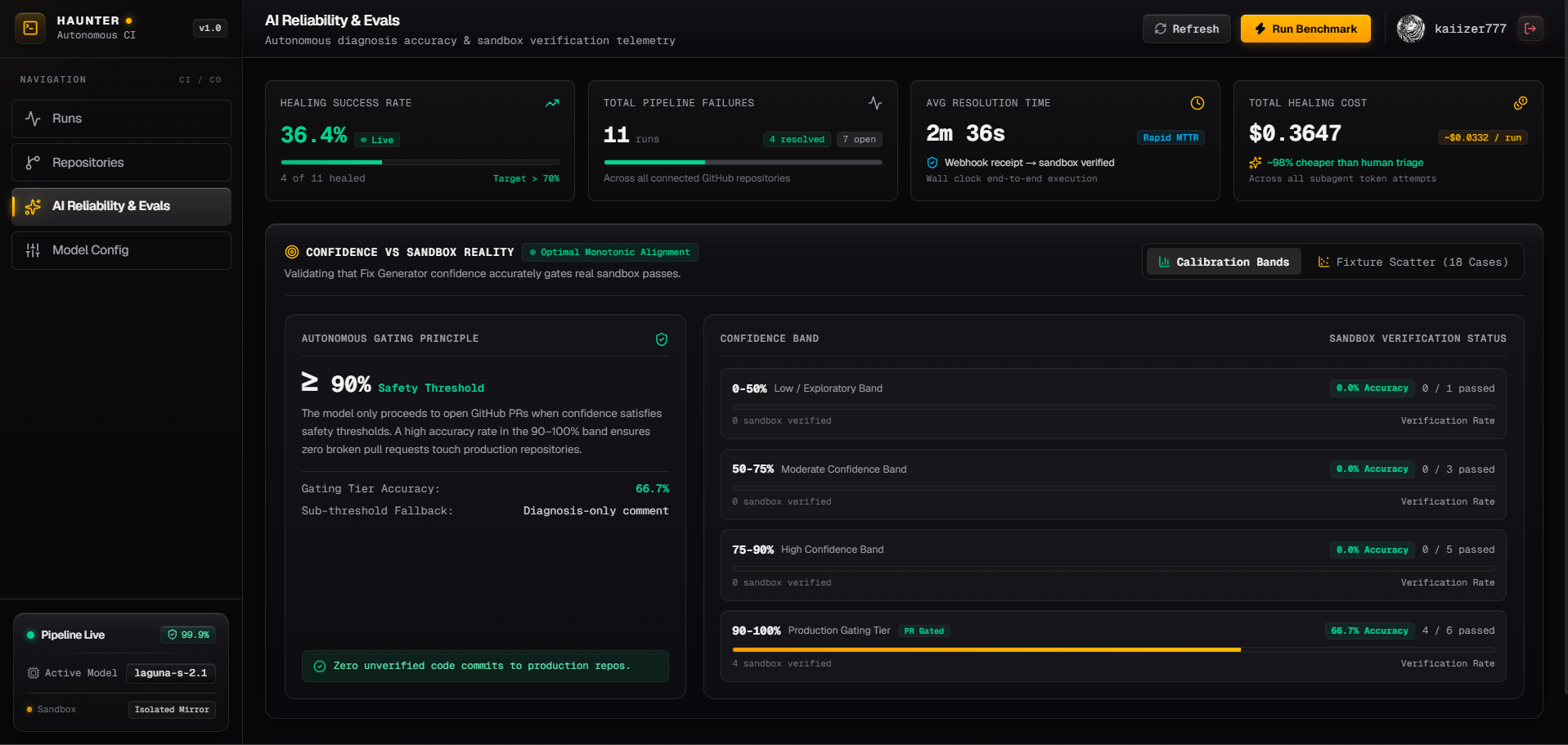This screenshot has height=745, width=1568.
Task: Click the "Rapid MTTR" badge
Action: pyautogui.click(x=1170, y=137)
